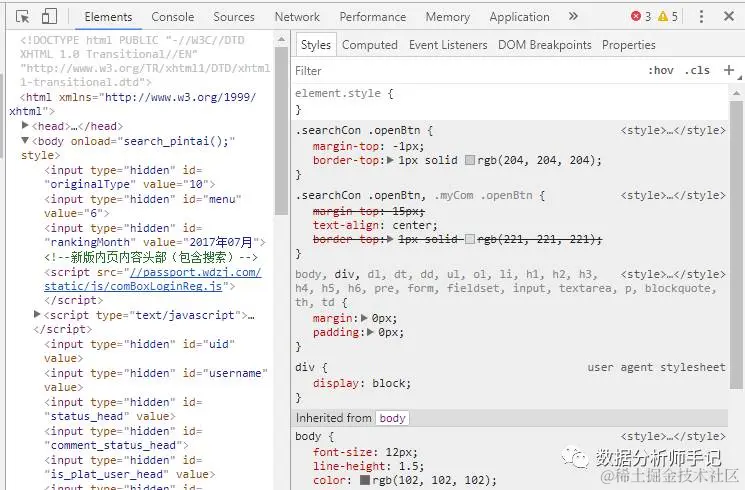The width and height of the screenshot is (745, 490).
Task: Collapse the body element node
Action: click(25, 141)
